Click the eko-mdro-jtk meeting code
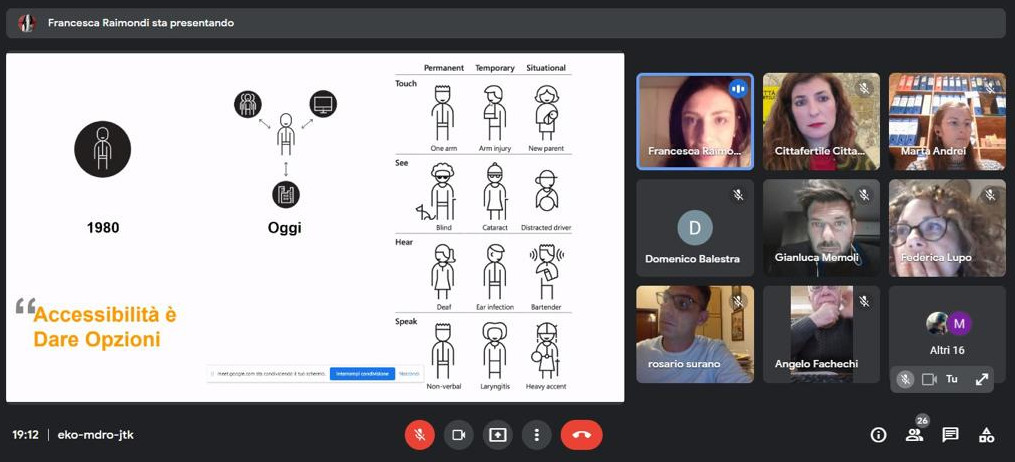 click(x=95, y=435)
